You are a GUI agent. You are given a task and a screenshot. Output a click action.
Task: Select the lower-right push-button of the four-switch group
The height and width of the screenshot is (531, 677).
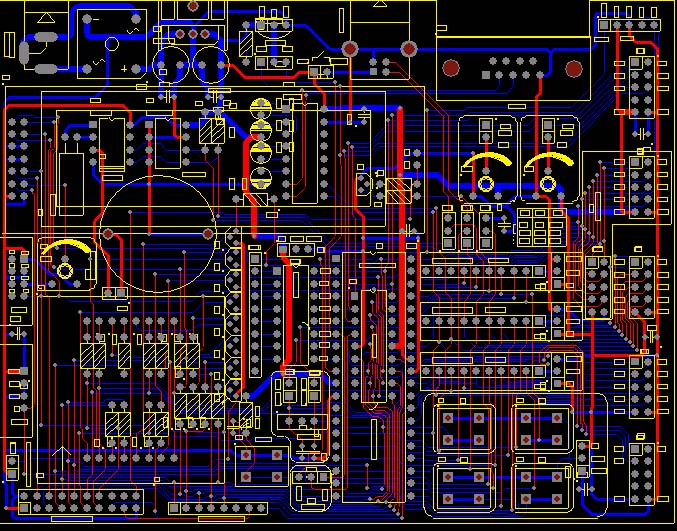[541, 488]
